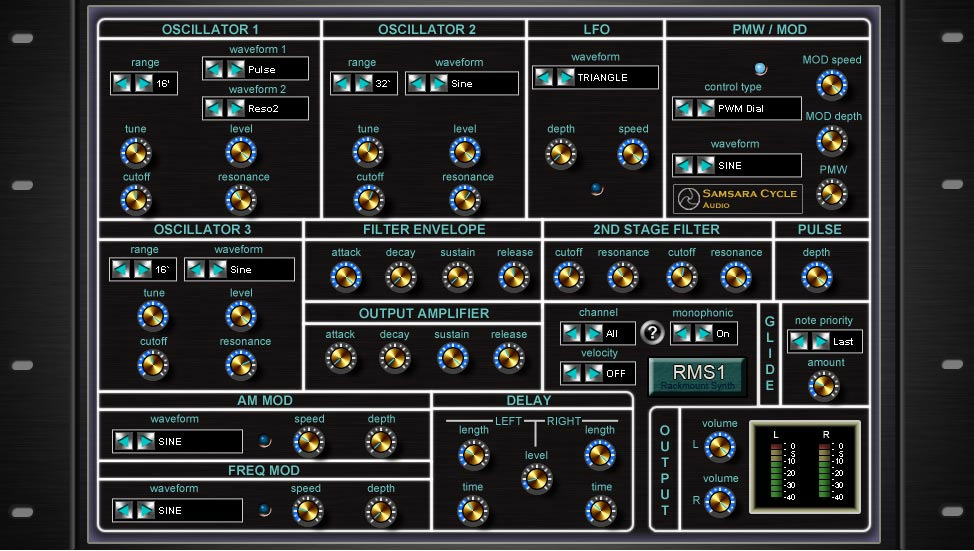Viewport: 974px width, 551px height.
Task: Click next arrow for note priority Last
Action: 821,341
